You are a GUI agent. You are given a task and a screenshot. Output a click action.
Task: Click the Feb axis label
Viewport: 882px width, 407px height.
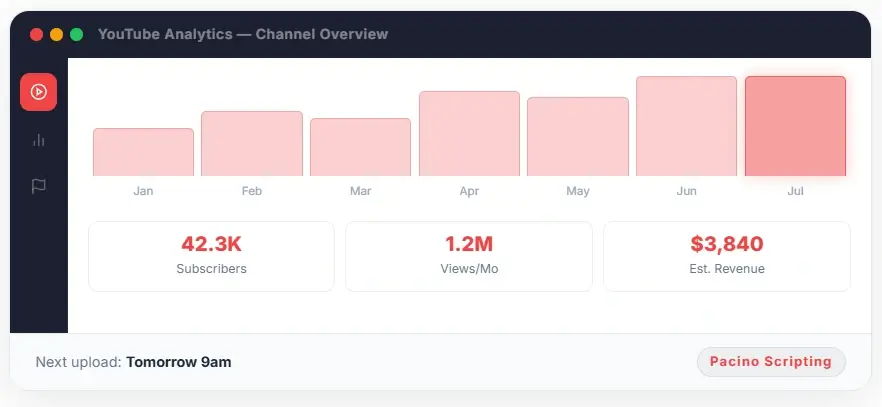(x=252, y=191)
